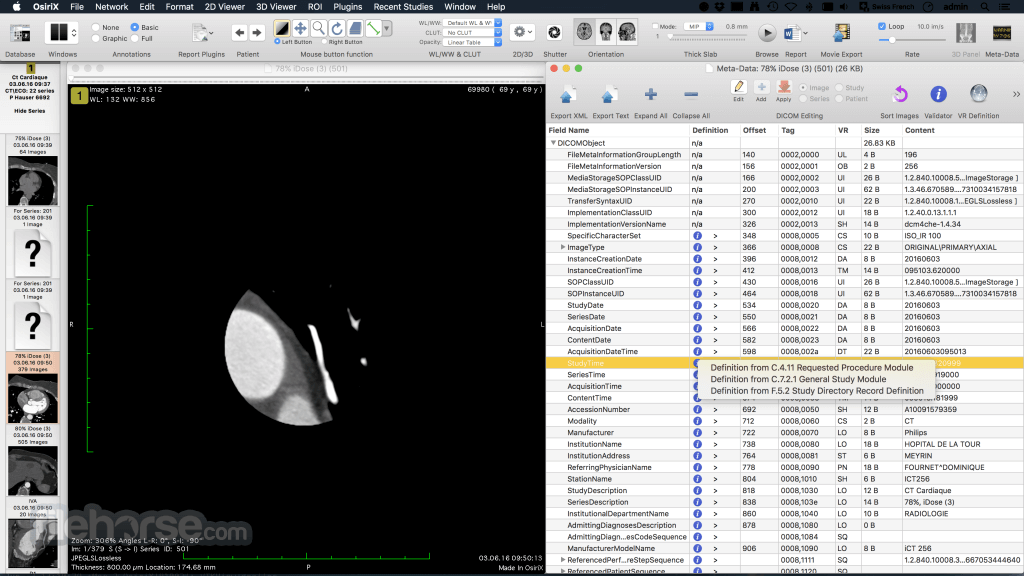The height and width of the screenshot is (576, 1024).
Task: Open the Meta-Data toolbar icon
Action: (x=1001, y=33)
